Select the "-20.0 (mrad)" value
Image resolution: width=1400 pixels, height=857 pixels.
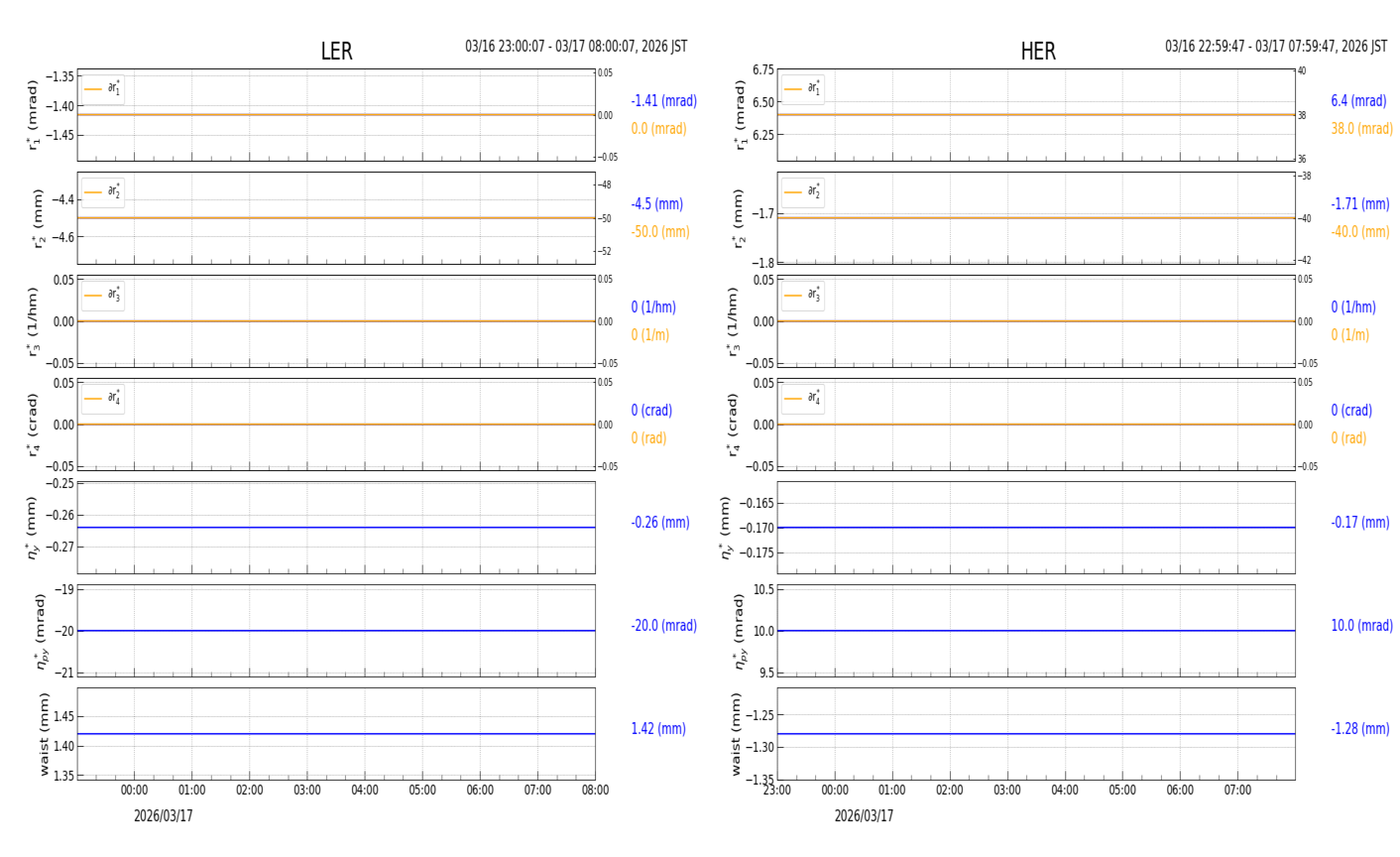[664, 626]
